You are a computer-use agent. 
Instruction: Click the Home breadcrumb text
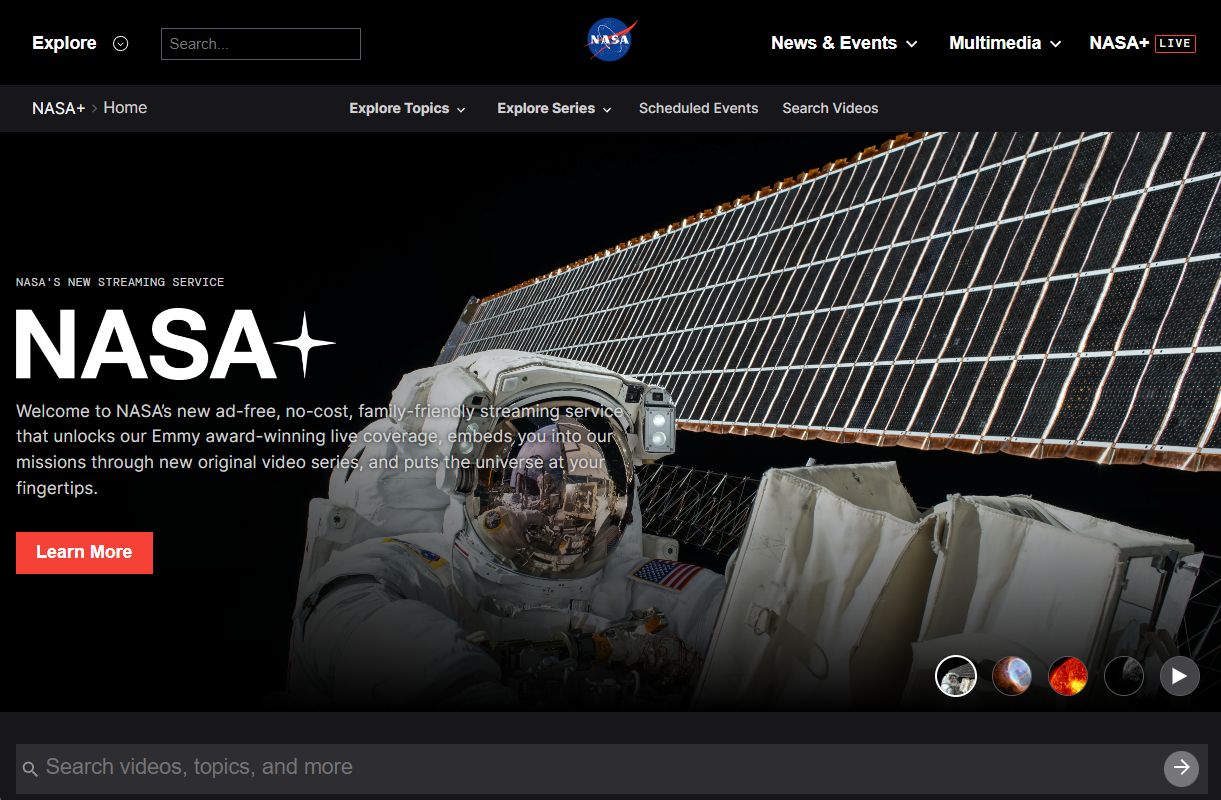click(x=125, y=108)
